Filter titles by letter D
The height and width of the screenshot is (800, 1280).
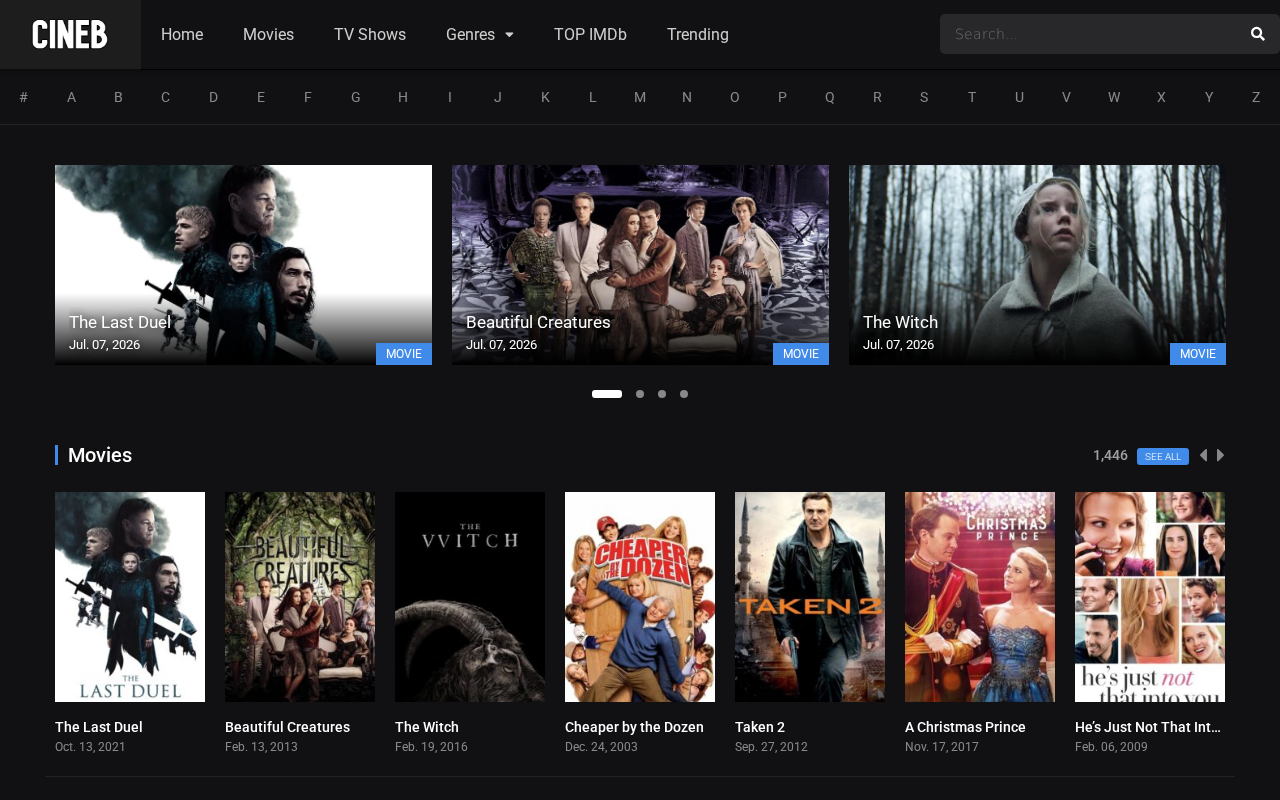click(x=213, y=97)
